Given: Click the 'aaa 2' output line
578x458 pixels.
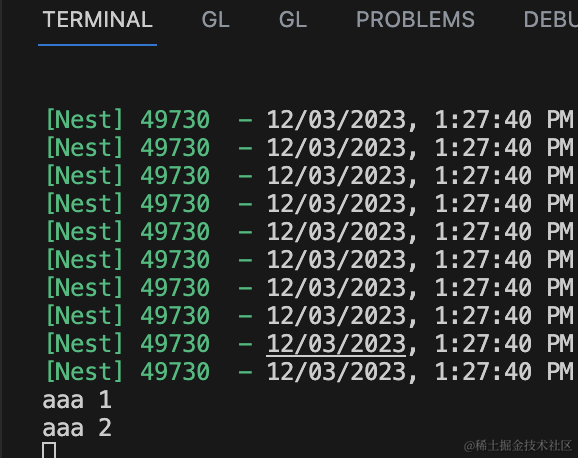Looking at the screenshot, I should pyautogui.click(x=77, y=428).
